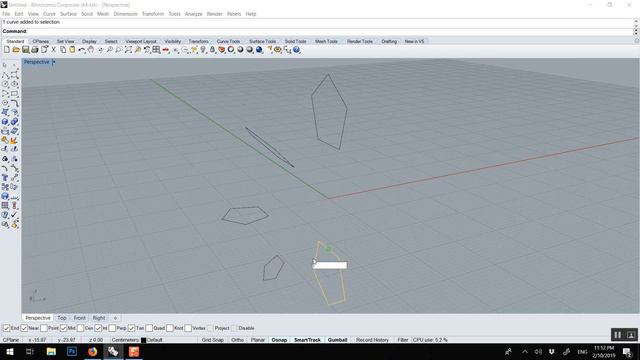Copy to clipboard toolbar icon
This screenshot has height=360, width=640.
[63, 50]
